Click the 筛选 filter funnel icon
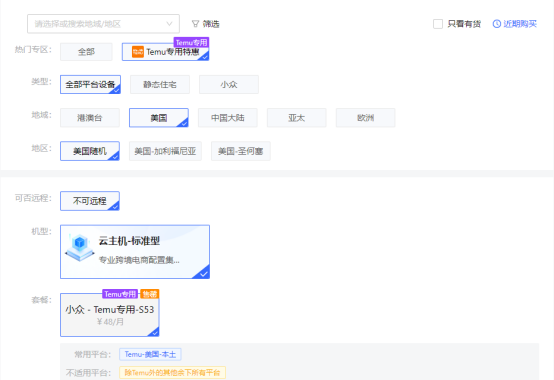 [x=195, y=24]
